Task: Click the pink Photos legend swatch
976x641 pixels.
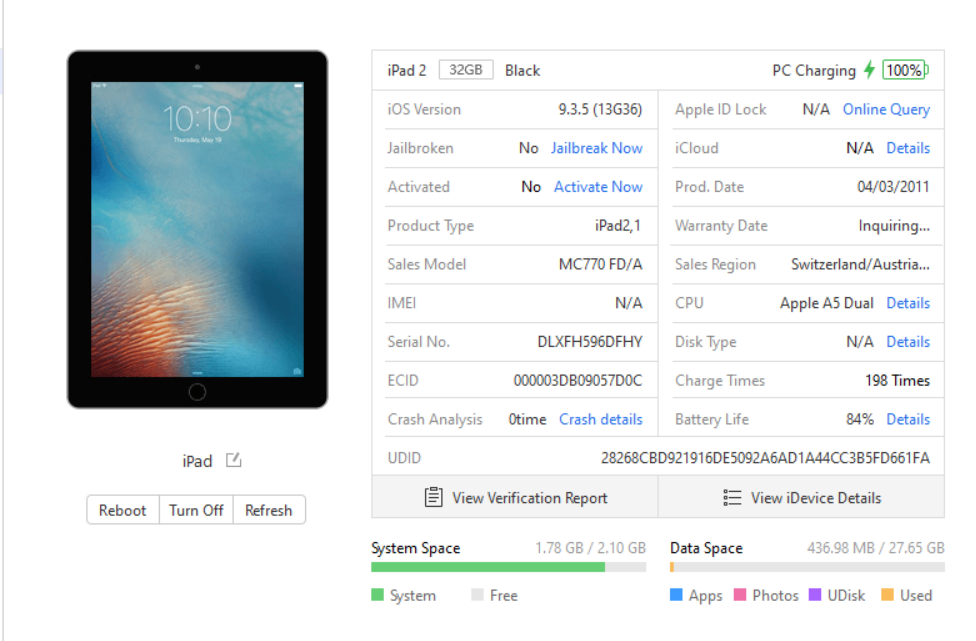Action: 739,594
